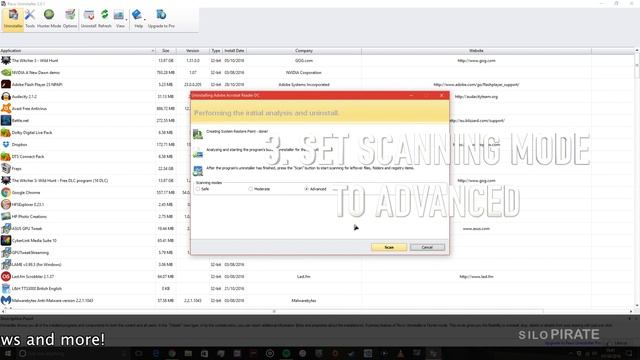Click the Malwarebytes company cell
640x360 pixels.
tap(304, 300)
